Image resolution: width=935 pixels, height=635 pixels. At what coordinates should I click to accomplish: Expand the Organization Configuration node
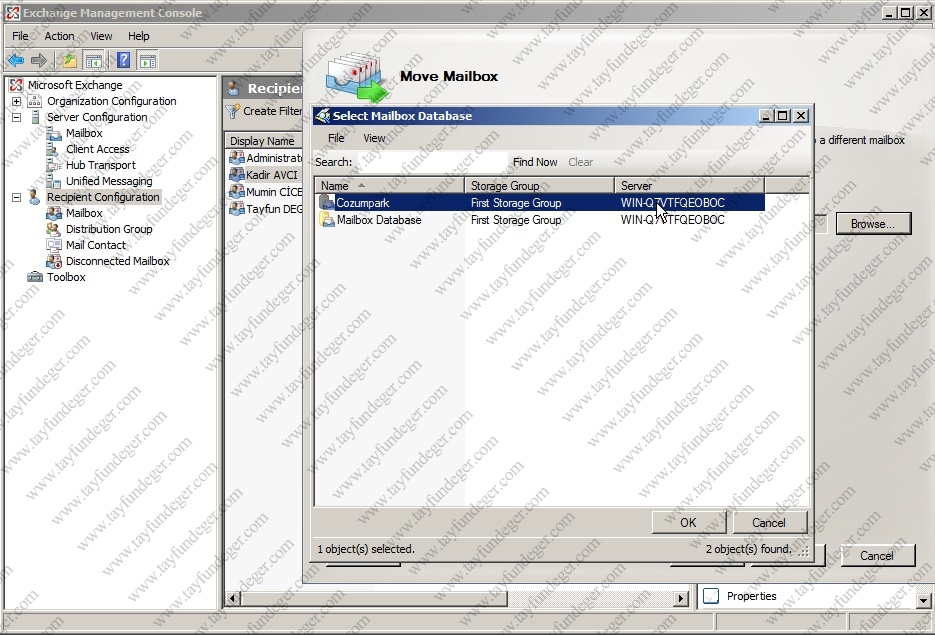tap(17, 101)
